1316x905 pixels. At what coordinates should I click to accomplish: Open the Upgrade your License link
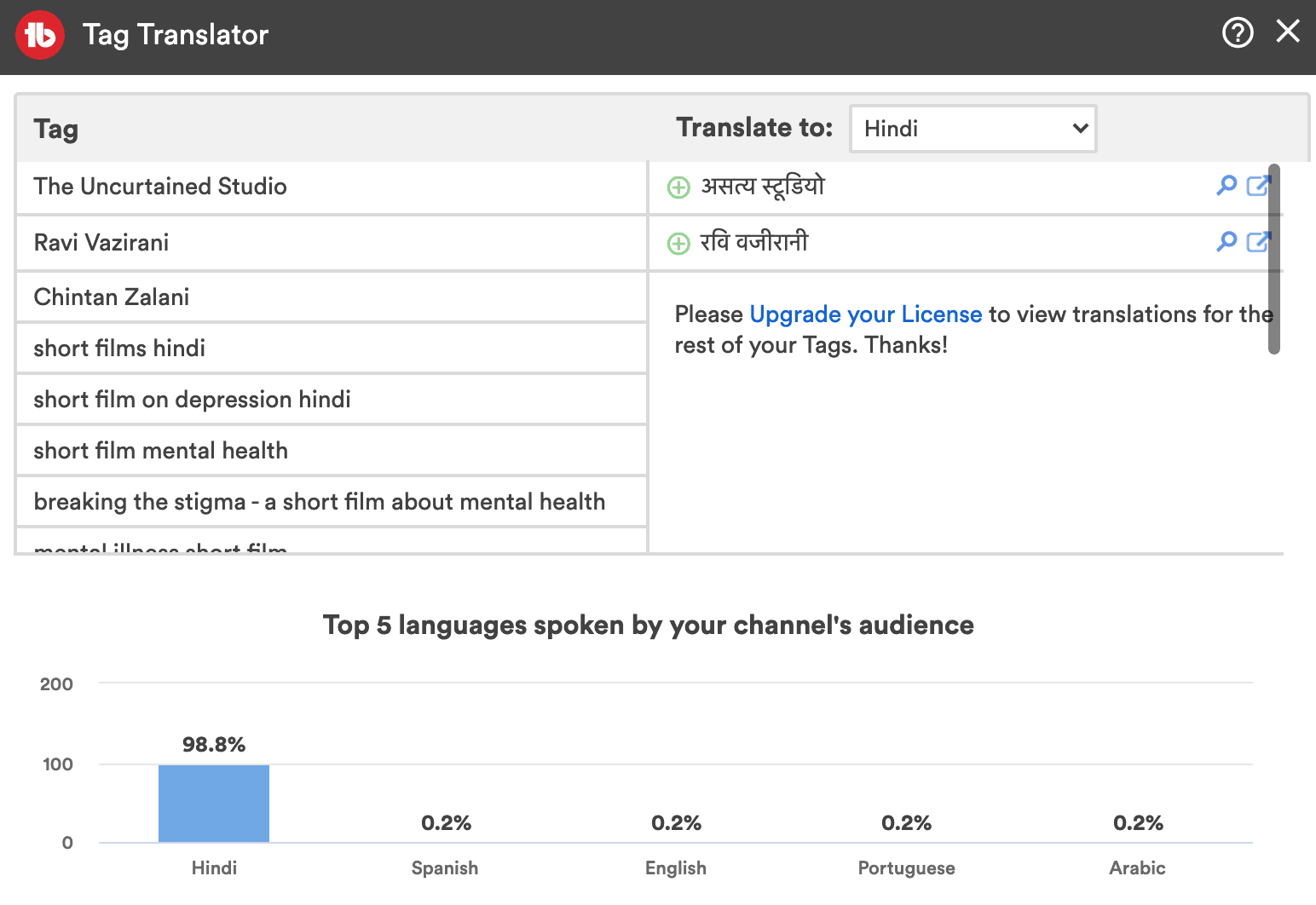click(x=865, y=314)
